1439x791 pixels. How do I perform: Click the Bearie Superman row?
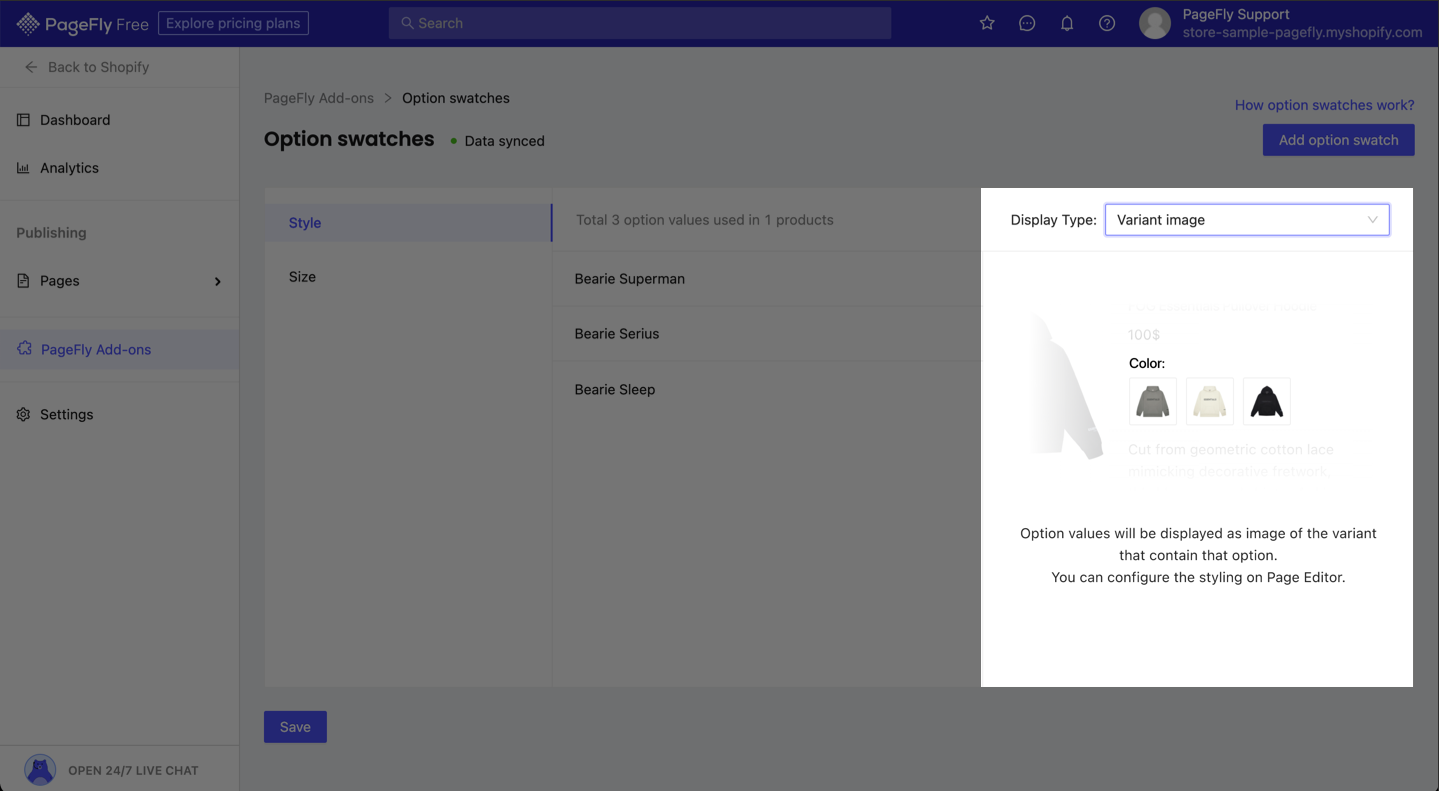click(x=767, y=279)
